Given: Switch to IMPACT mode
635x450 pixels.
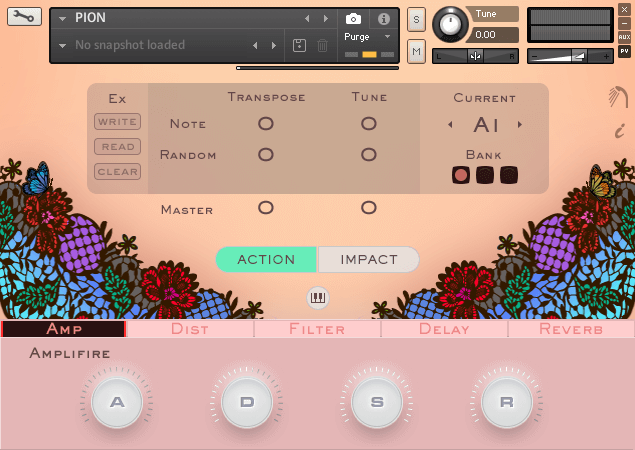Looking at the screenshot, I should coord(368,260).
